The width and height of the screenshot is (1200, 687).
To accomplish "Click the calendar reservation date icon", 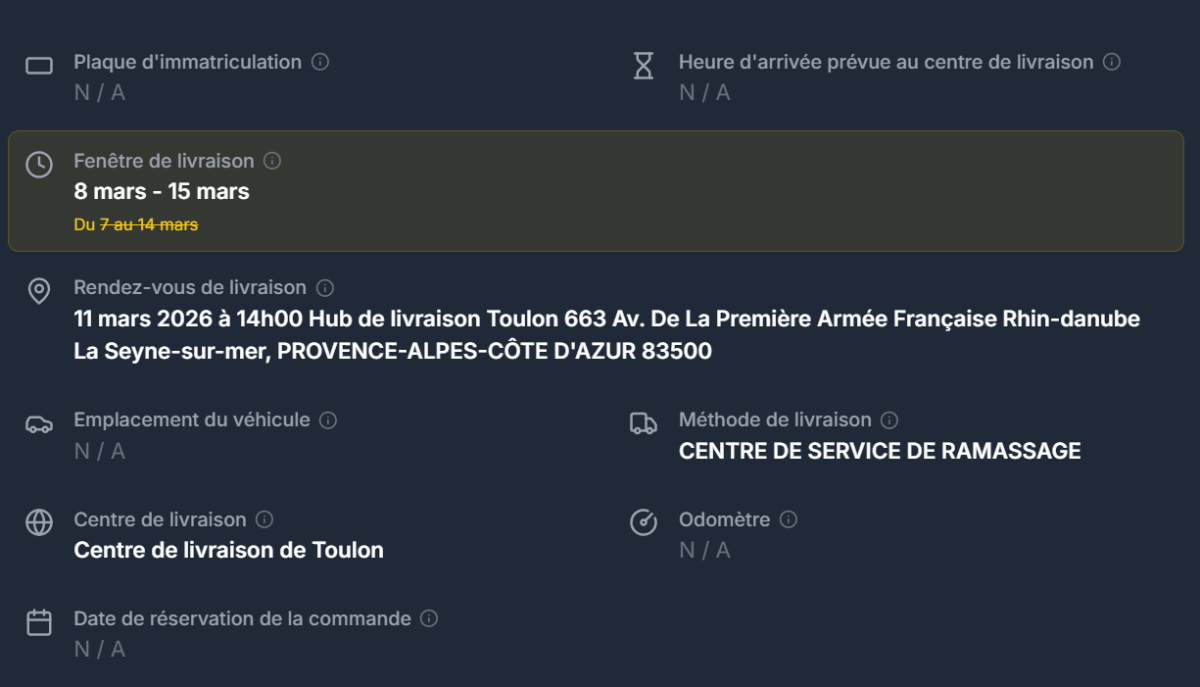I will click(39, 622).
